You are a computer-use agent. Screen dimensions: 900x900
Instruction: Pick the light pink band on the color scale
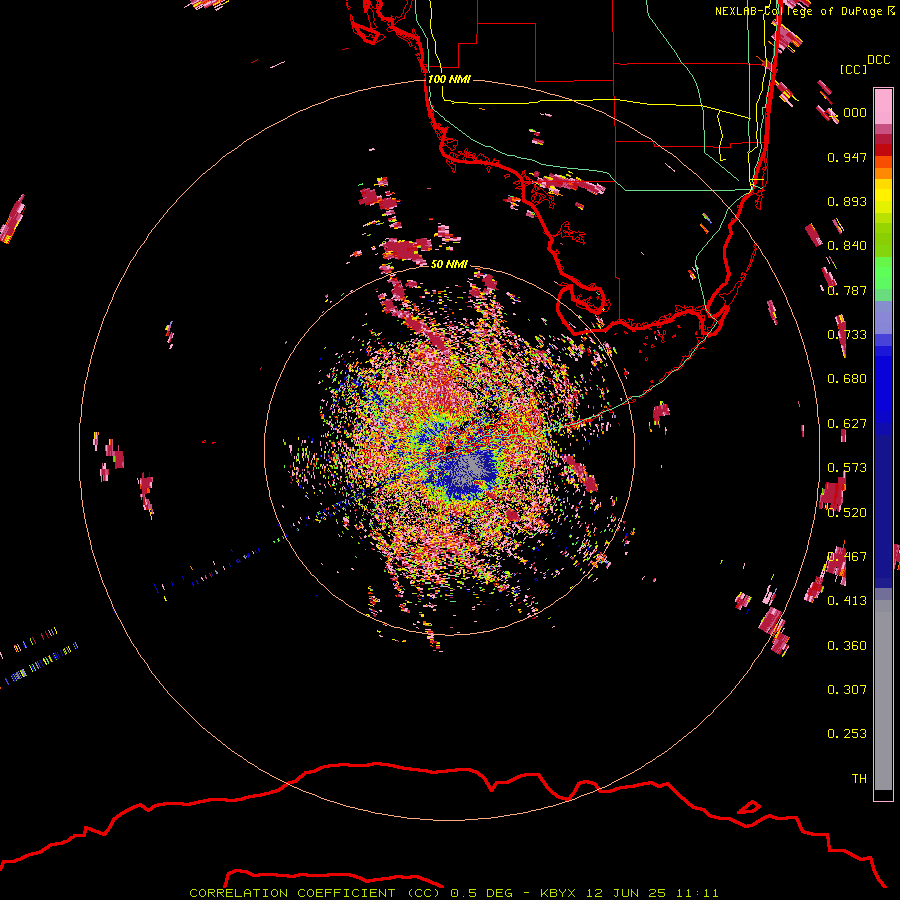883,106
